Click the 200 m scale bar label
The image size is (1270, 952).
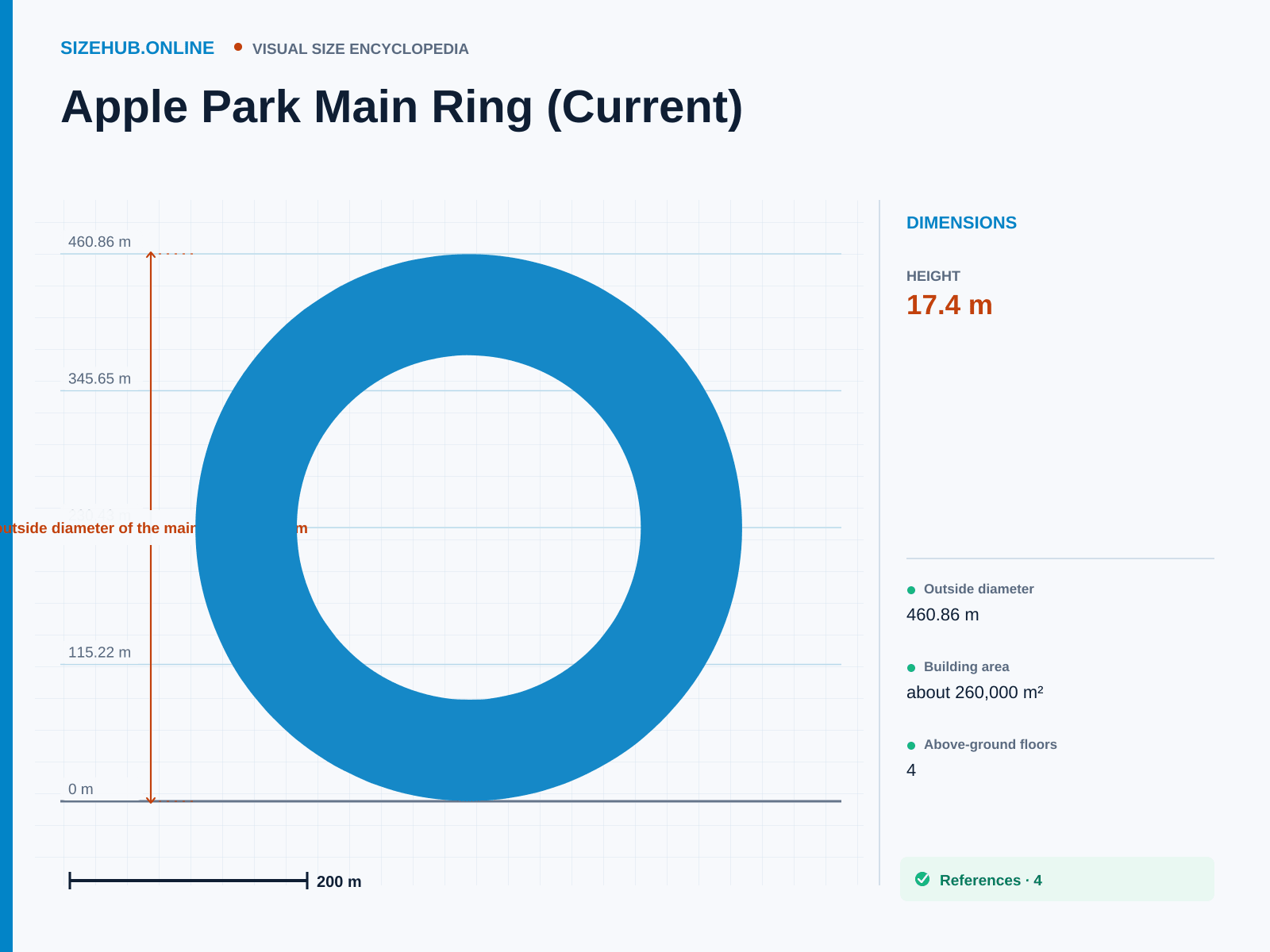(x=339, y=881)
